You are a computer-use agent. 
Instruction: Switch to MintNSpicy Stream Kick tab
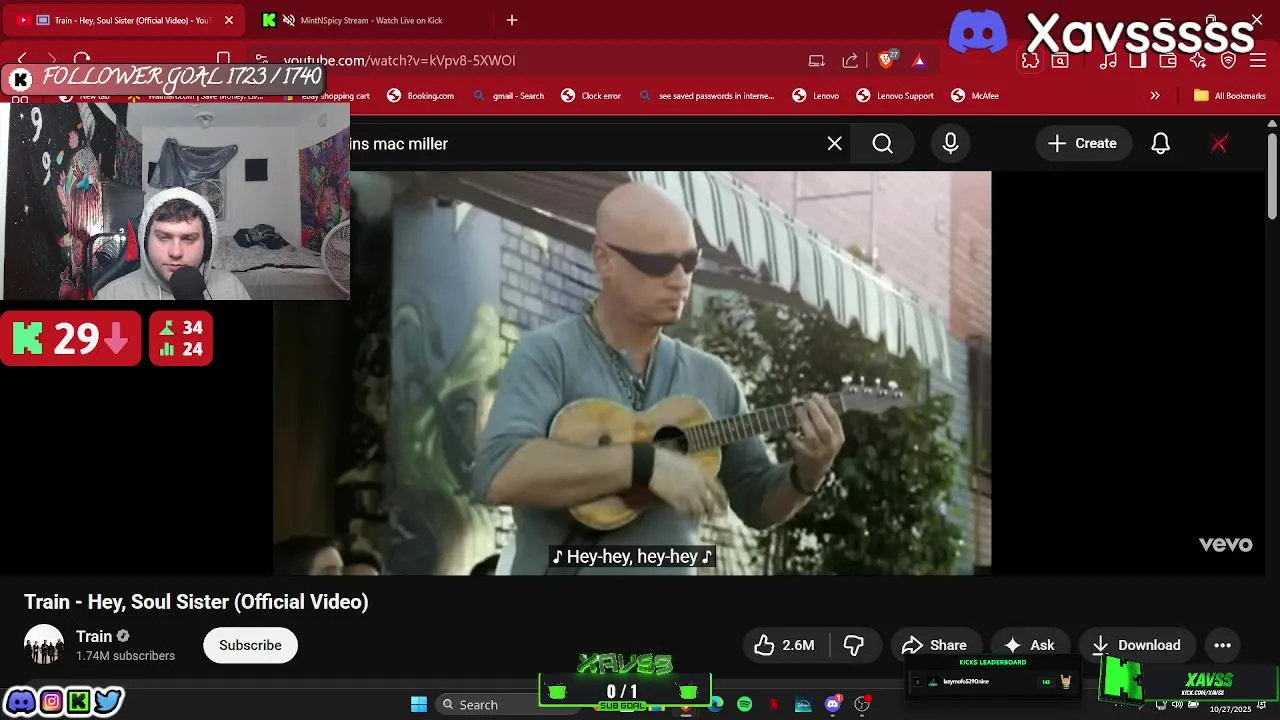coord(370,20)
